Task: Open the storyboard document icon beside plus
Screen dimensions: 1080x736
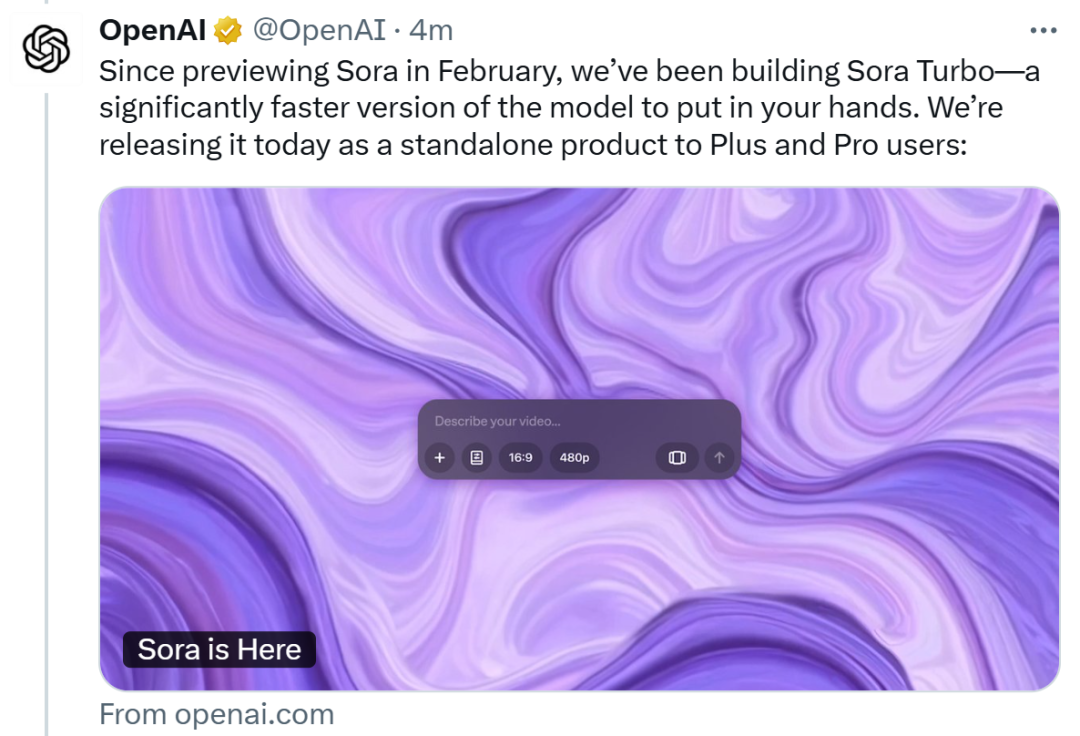Action: (477, 458)
